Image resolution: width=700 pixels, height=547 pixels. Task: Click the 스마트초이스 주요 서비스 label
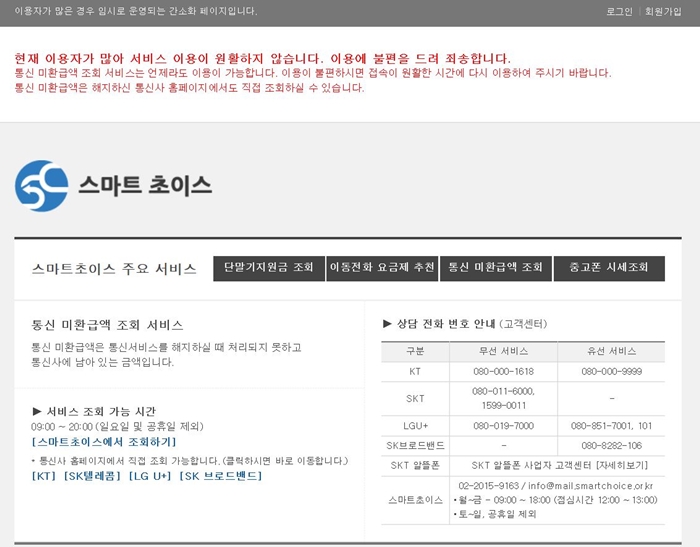tap(114, 269)
